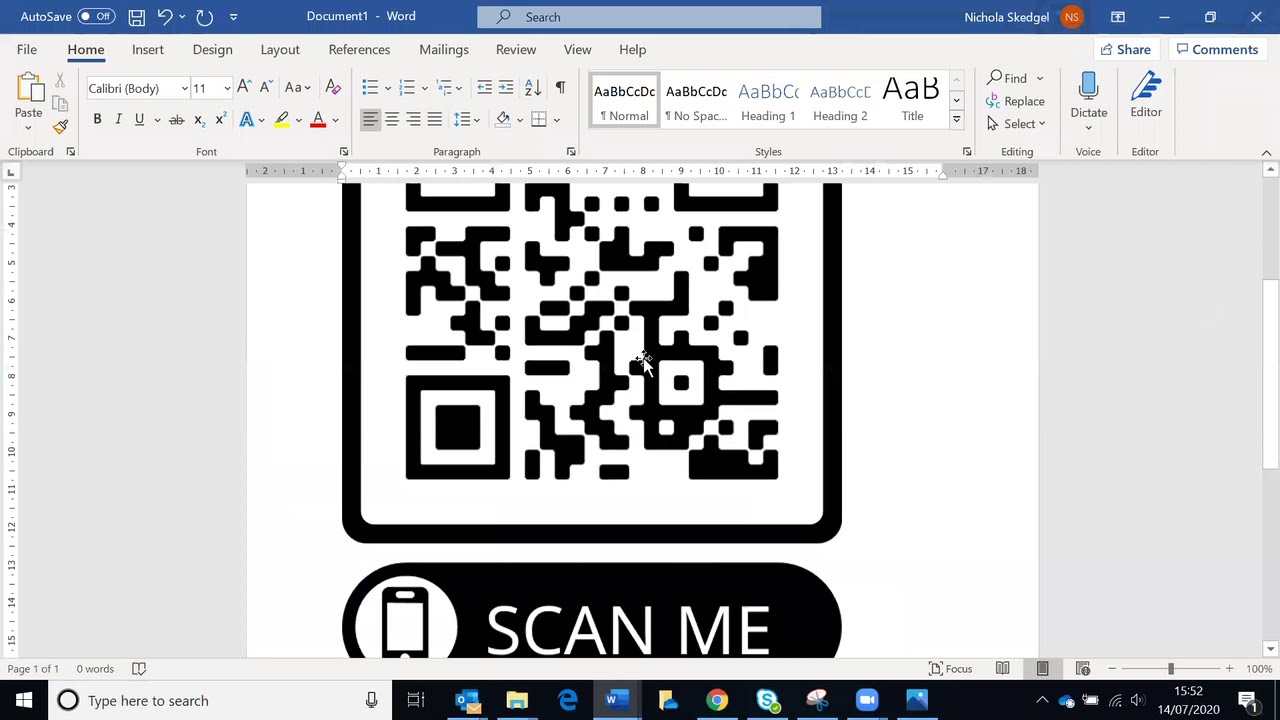Viewport: 1280px width, 720px height.
Task: Toggle show paragraph marks
Action: coord(560,88)
